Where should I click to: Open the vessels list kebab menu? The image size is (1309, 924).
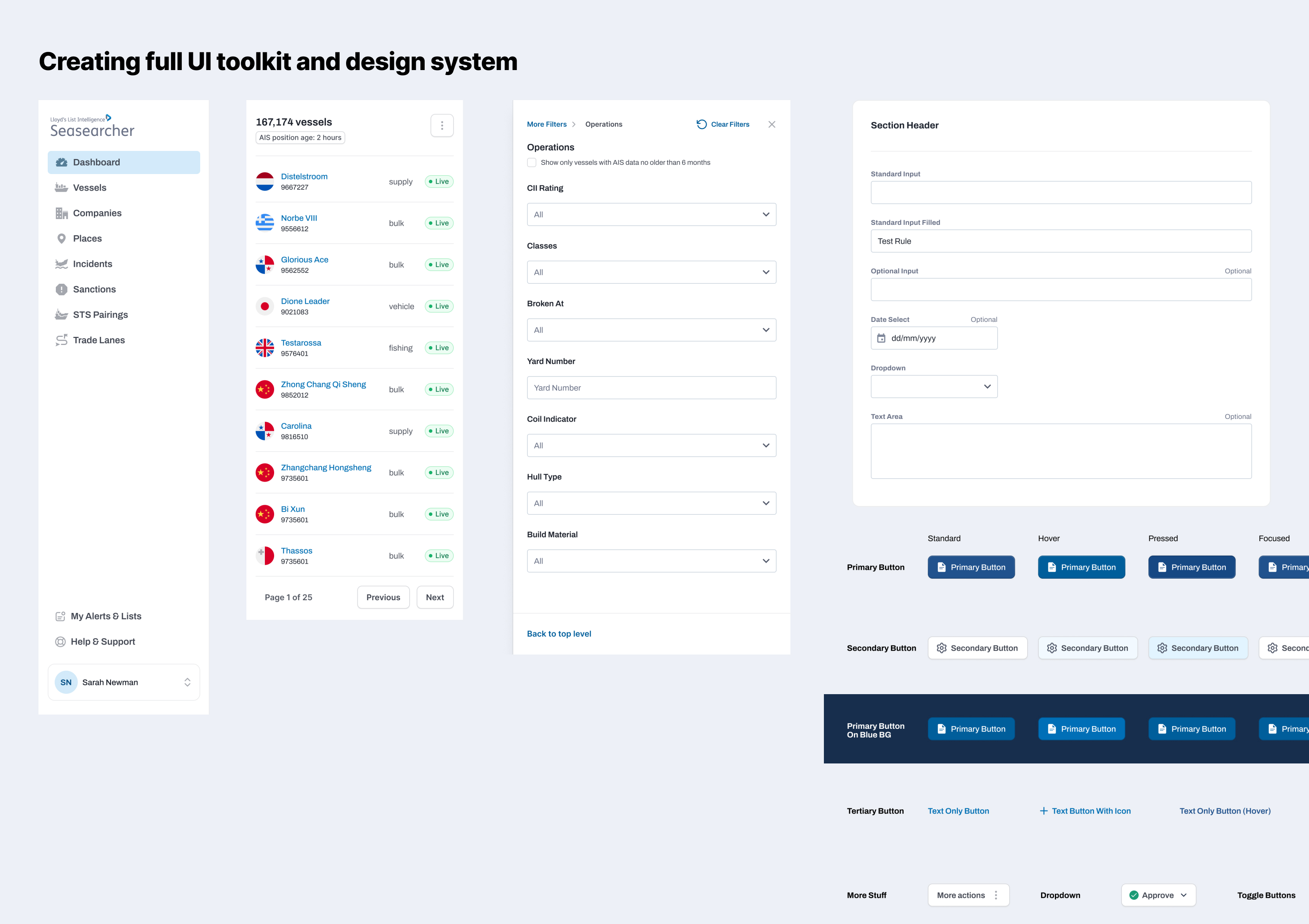coord(442,126)
